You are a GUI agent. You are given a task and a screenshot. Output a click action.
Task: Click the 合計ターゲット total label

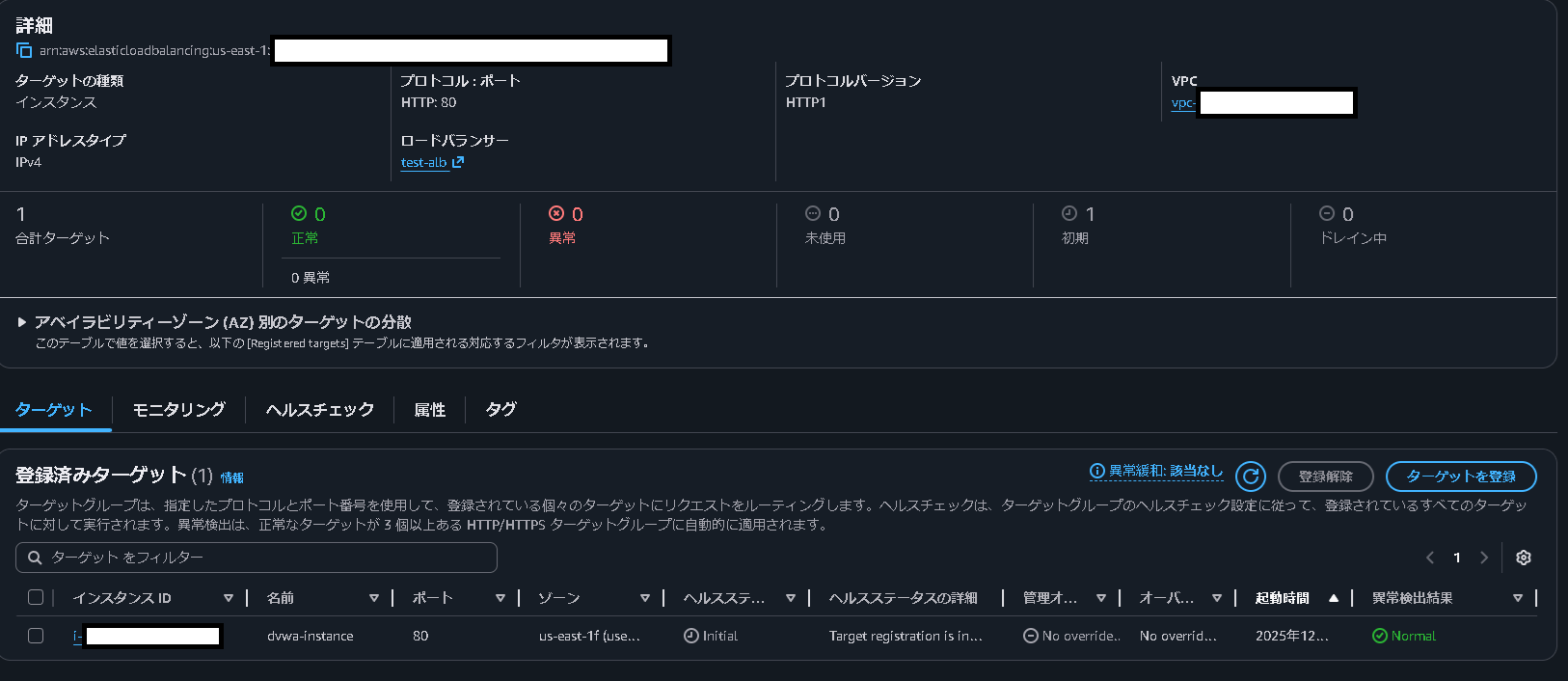pyautogui.click(x=63, y=238)
